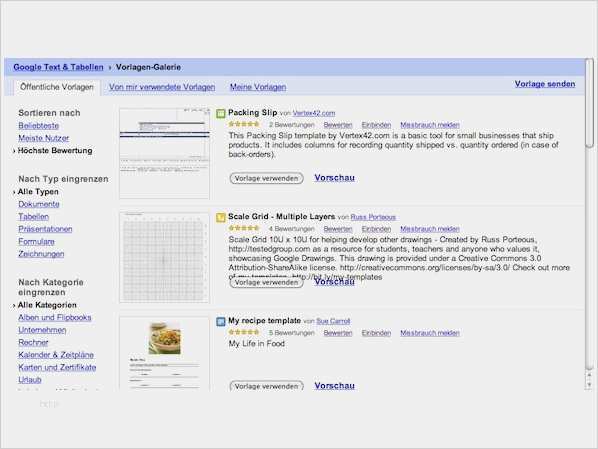
Task: Filter by category Karten und Zertifikate
Action: (x=57, y=367)
